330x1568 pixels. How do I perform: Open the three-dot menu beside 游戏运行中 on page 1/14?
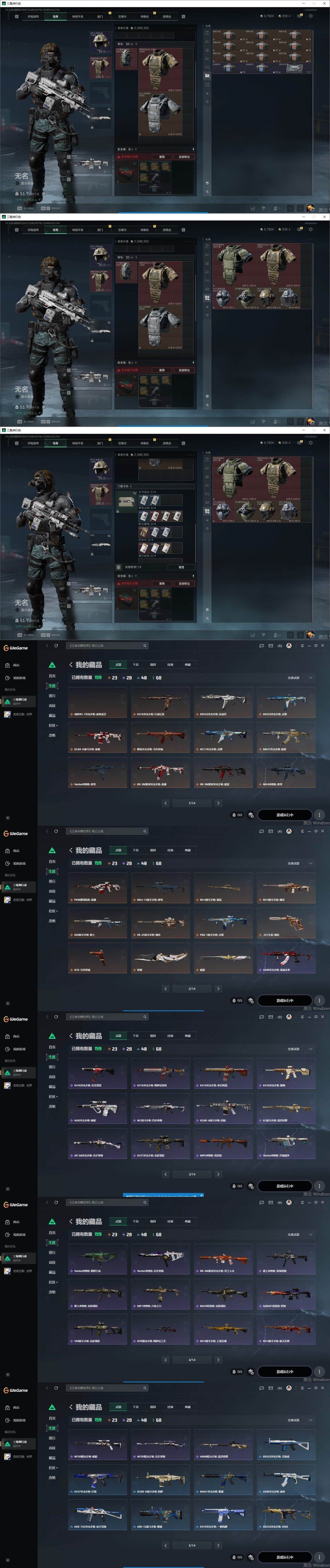click(320, 814)
